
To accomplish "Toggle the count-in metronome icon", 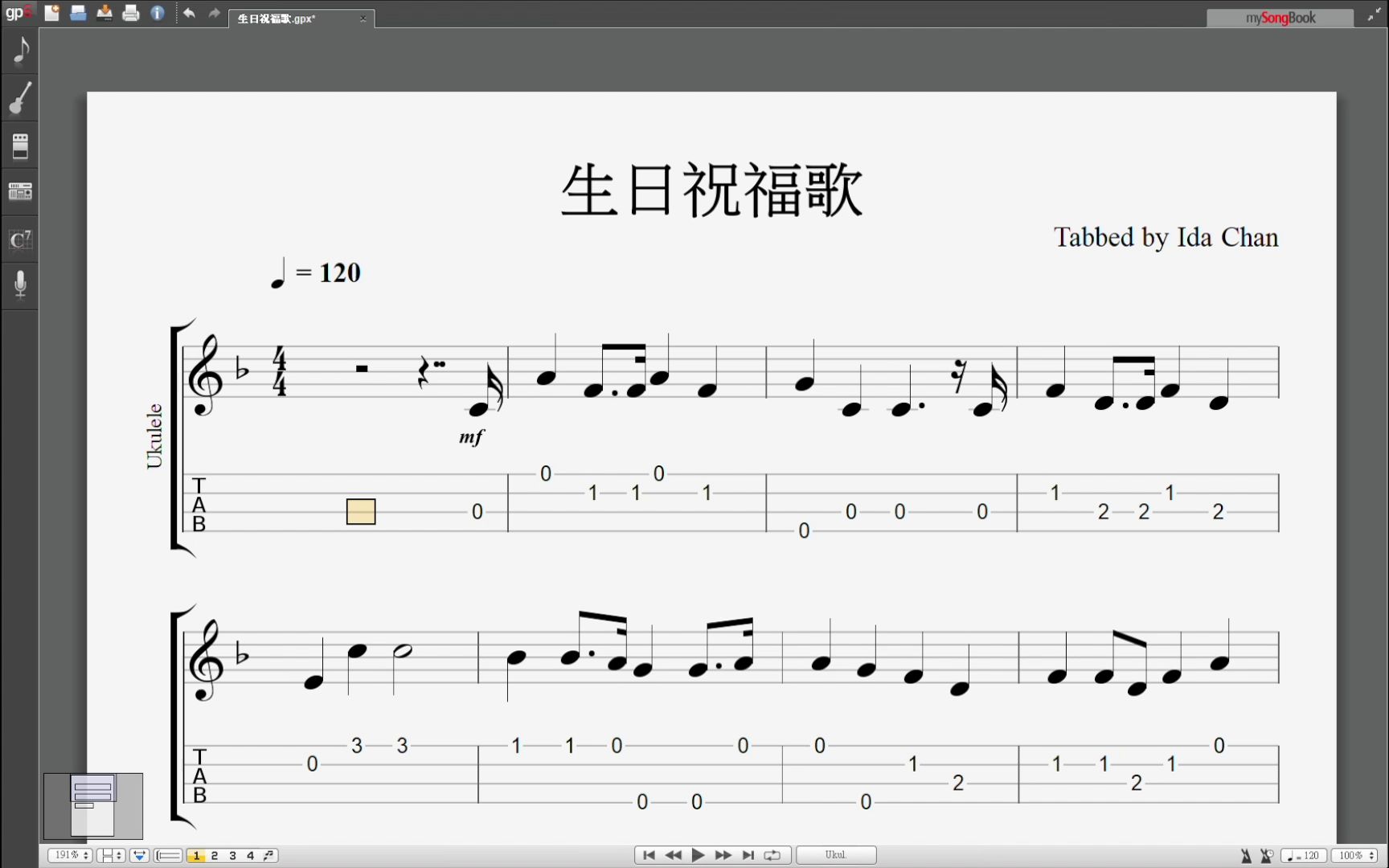I will click(1267, 856).
